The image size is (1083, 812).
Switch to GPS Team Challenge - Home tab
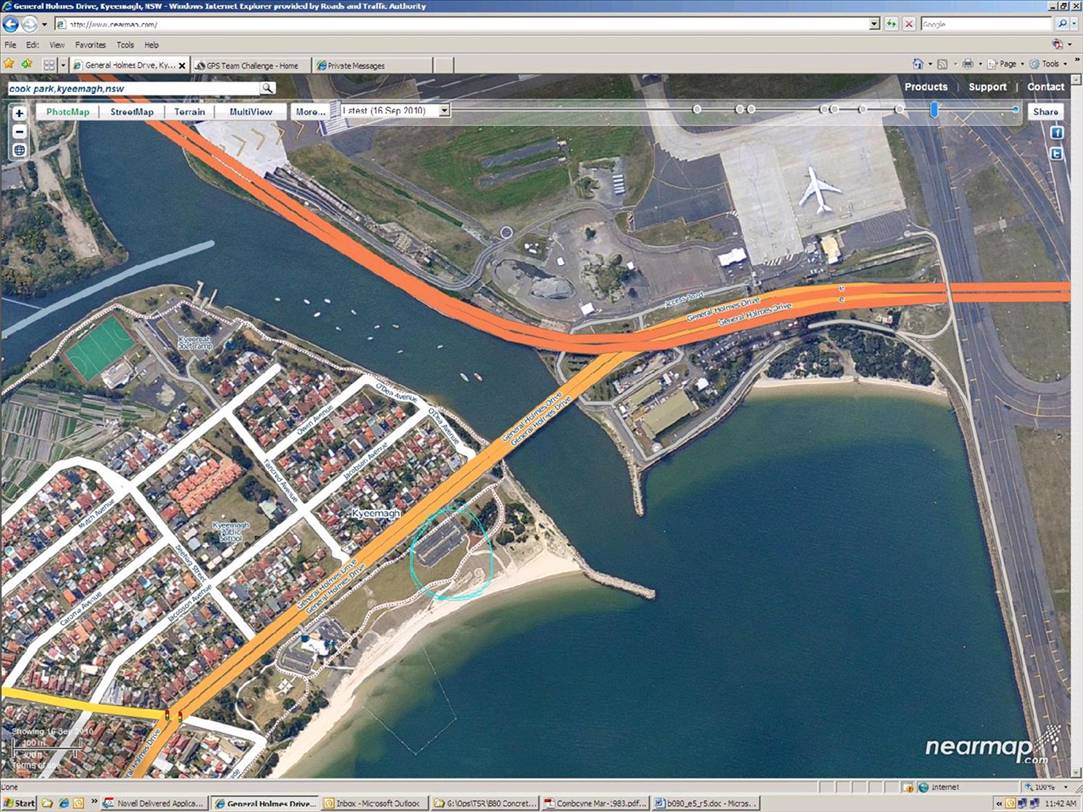(x=251, y=65)
